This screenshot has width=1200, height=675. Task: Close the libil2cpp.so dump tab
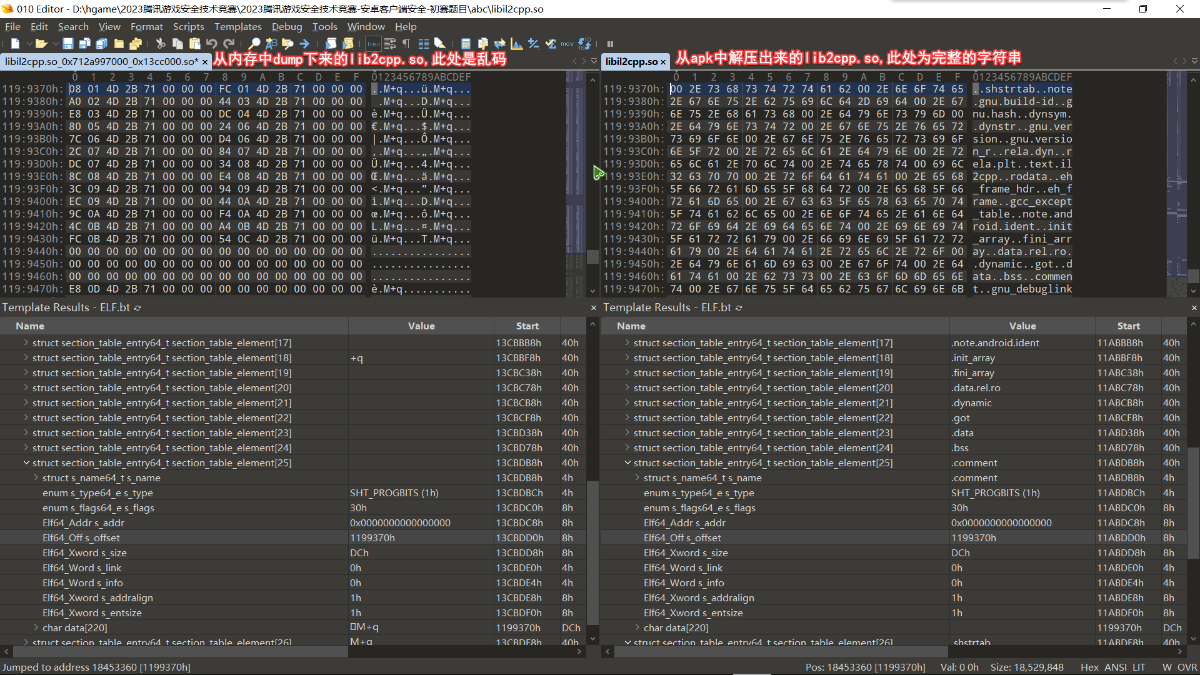click(205, 61)
